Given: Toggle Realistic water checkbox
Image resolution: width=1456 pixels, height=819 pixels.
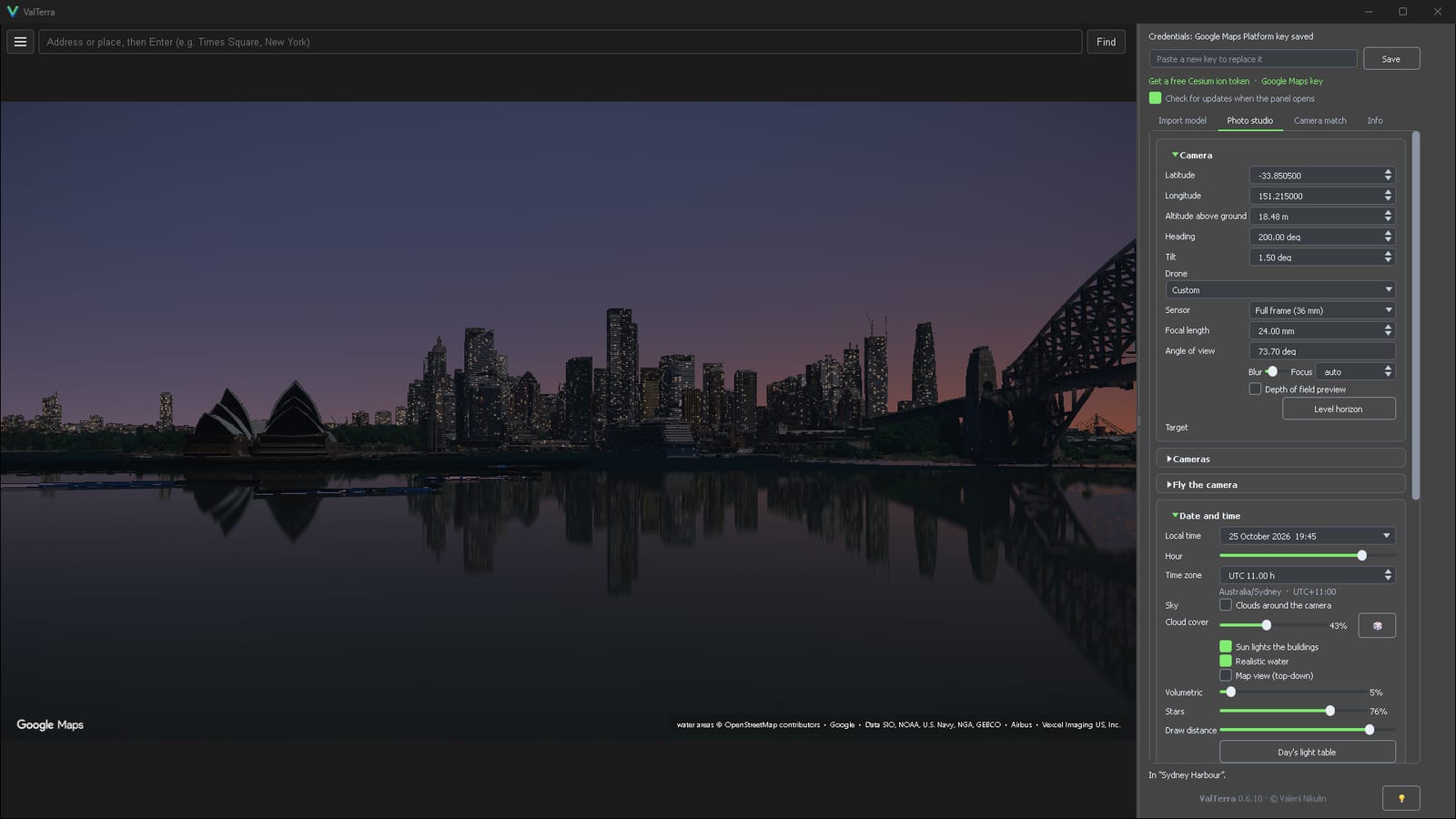Looking at the screenshot, I should (x=1226, y=662).
